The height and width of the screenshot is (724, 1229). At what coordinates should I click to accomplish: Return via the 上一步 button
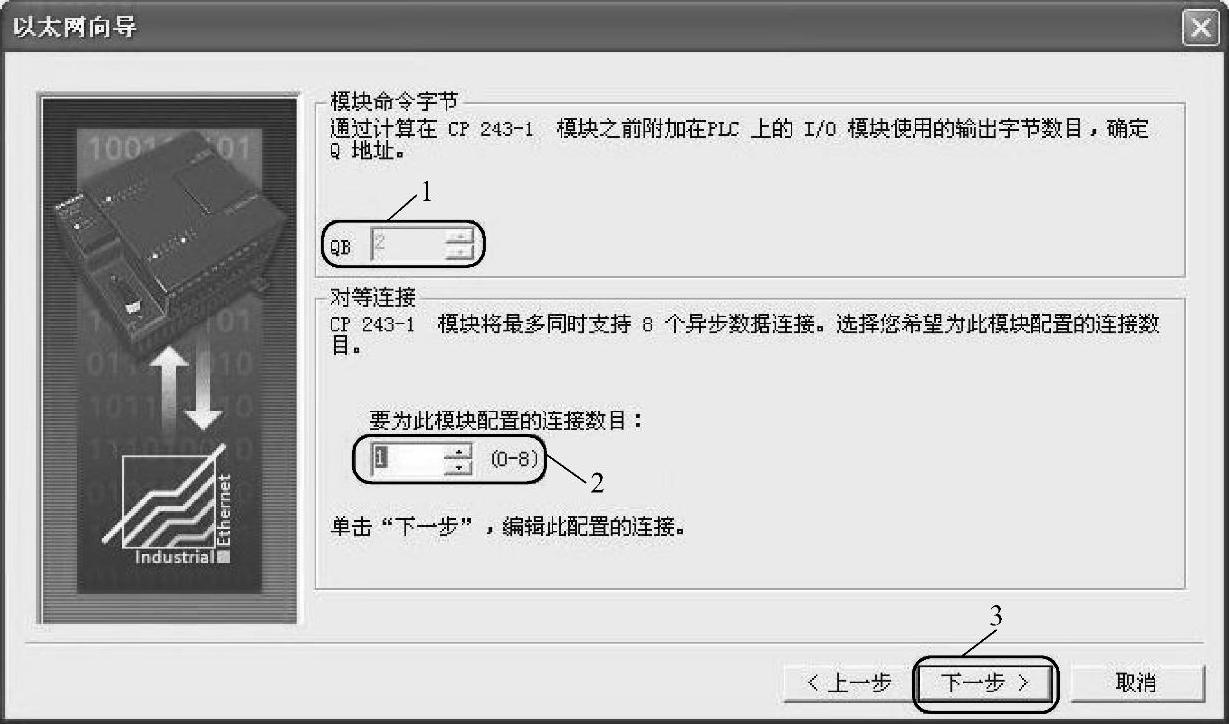tap(849, 683)
